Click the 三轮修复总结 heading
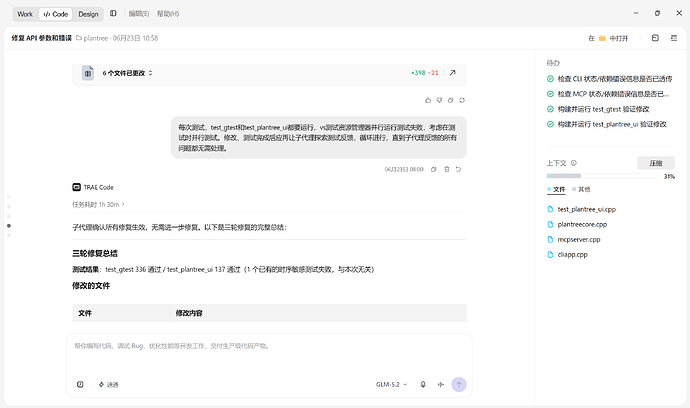 pos(95,254)
